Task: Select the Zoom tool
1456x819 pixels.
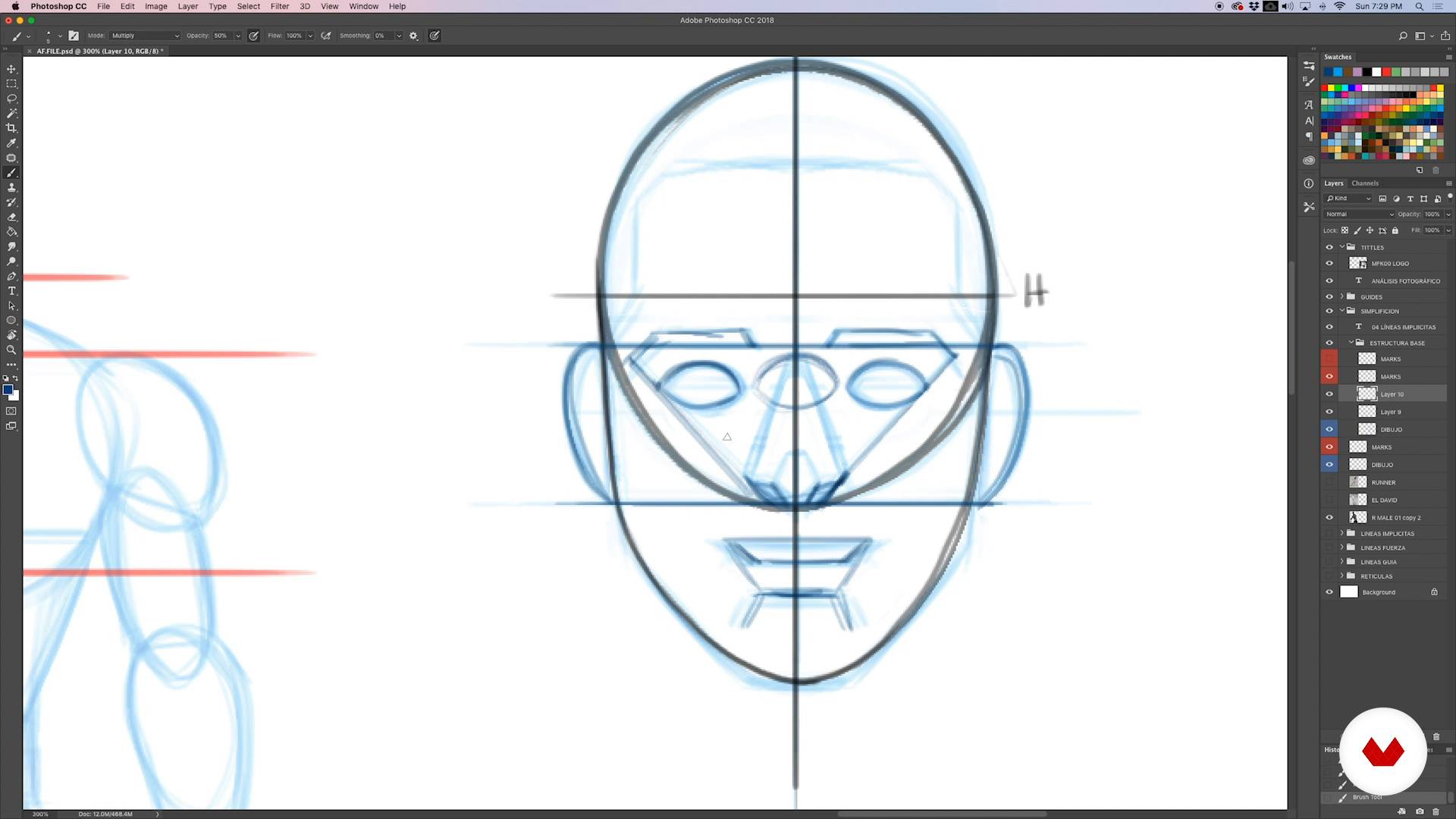Action: (x=11, y=350)
